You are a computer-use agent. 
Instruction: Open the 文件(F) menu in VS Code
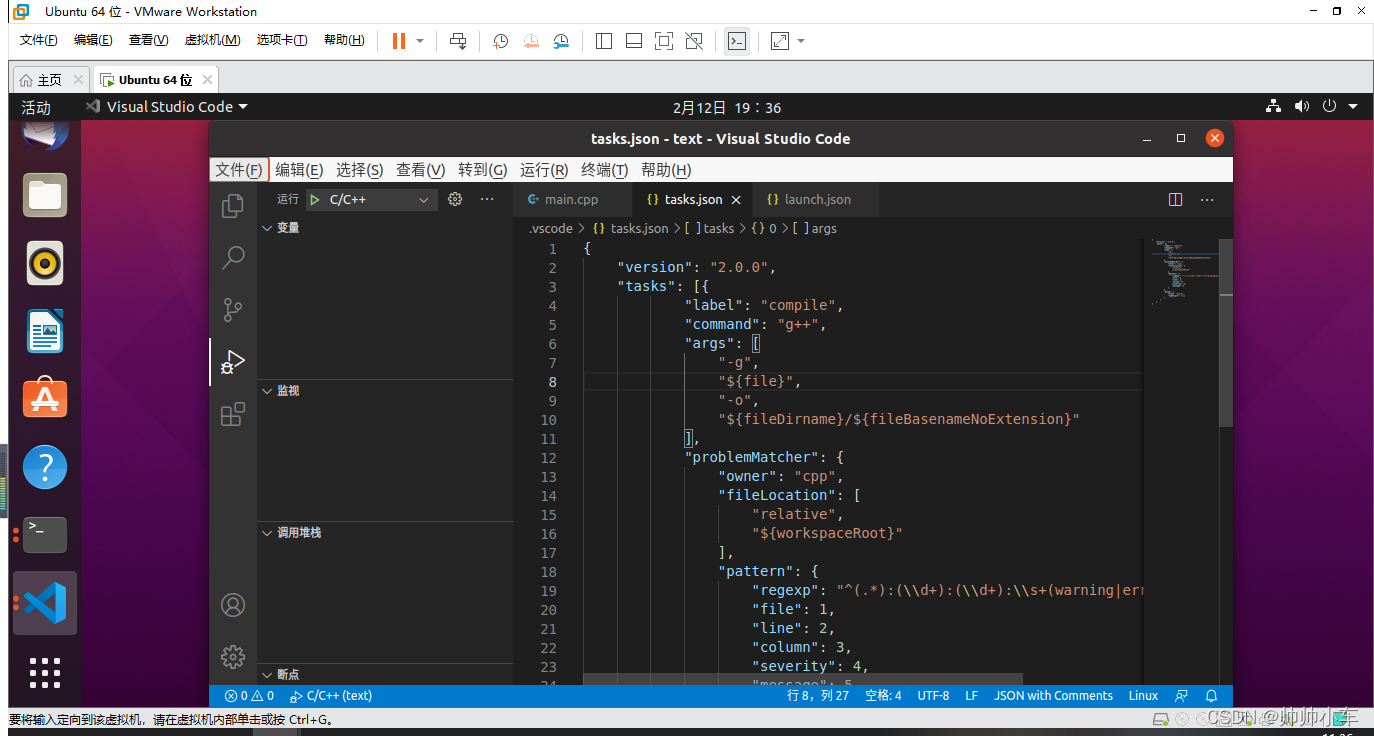[x=239, y=170]
